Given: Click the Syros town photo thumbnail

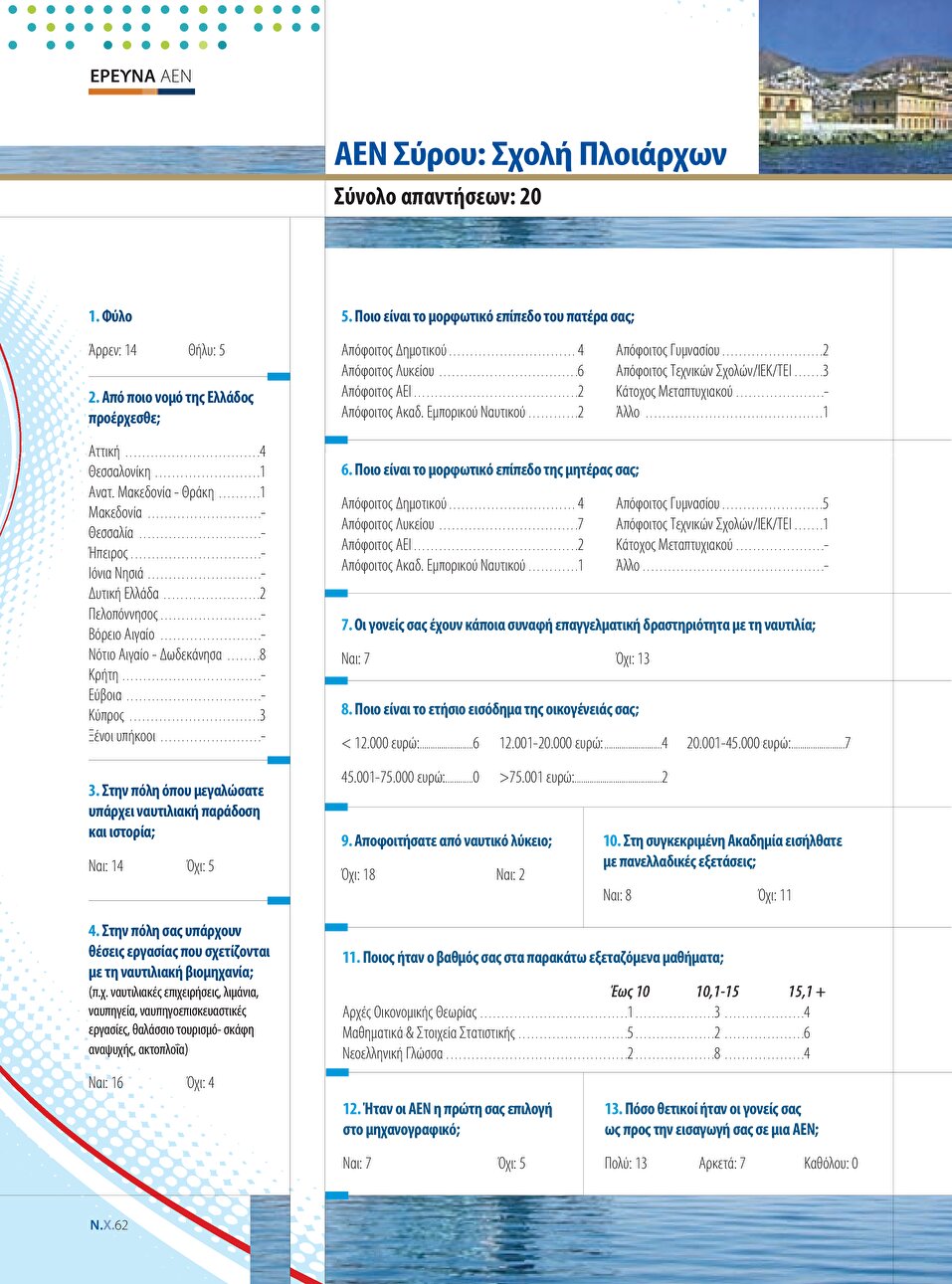Looking at the screenshot, I should point(856,87).
